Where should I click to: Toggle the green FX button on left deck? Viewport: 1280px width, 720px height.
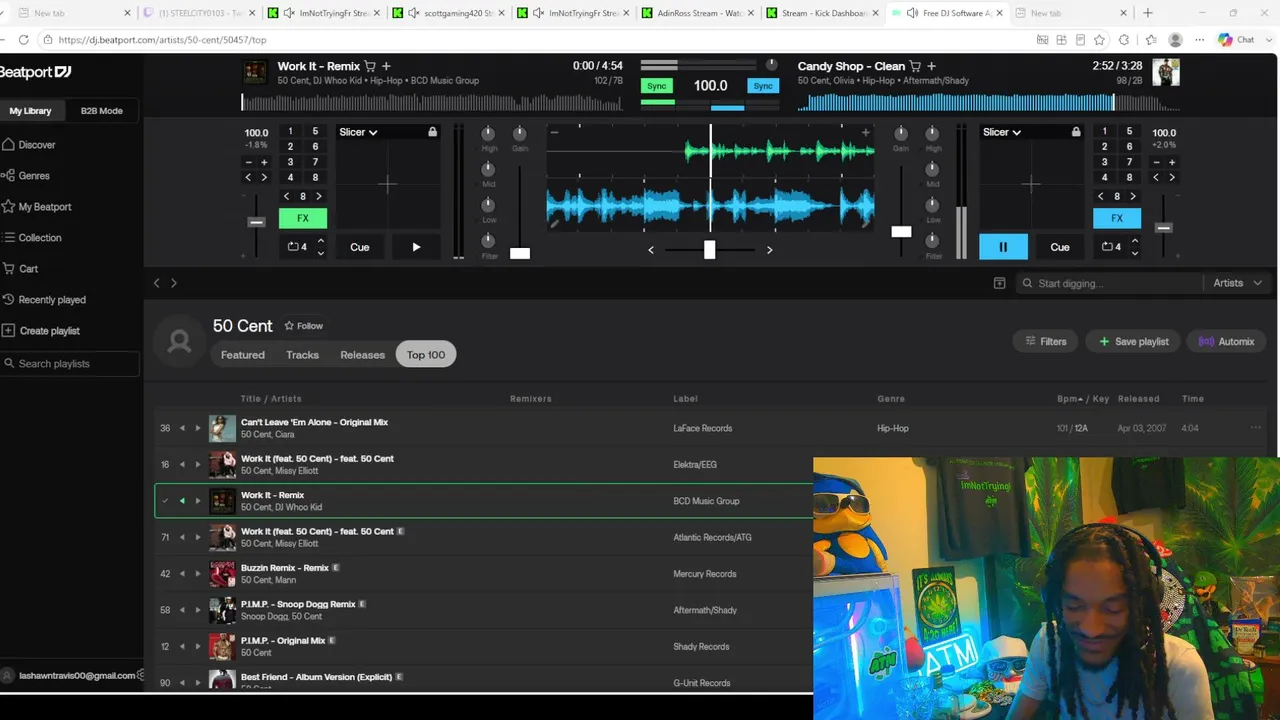coord(303,218)
